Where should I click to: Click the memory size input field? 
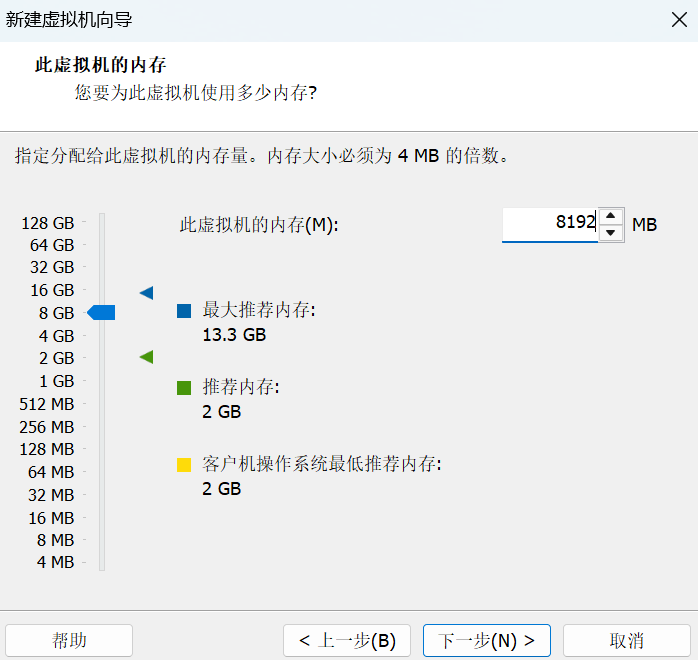[x=549, y=225]
